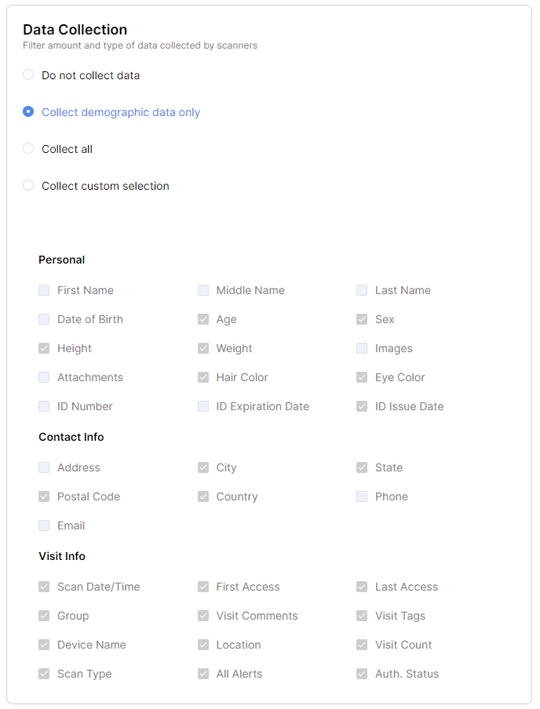Uncheck the Visit Comments checkbox

pyautogui.click(x=203, y=616)
